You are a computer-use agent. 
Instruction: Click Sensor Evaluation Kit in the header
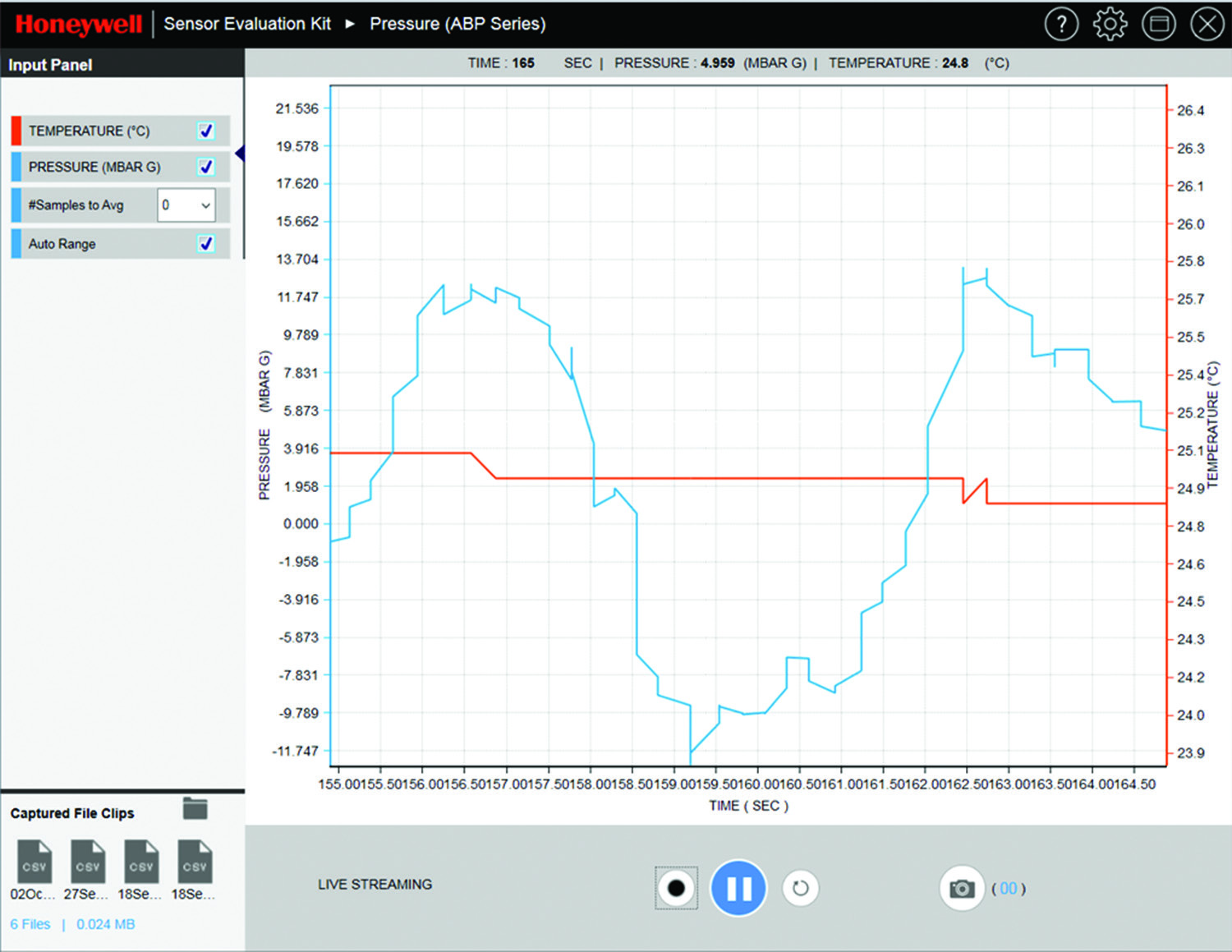coord(246,24)
